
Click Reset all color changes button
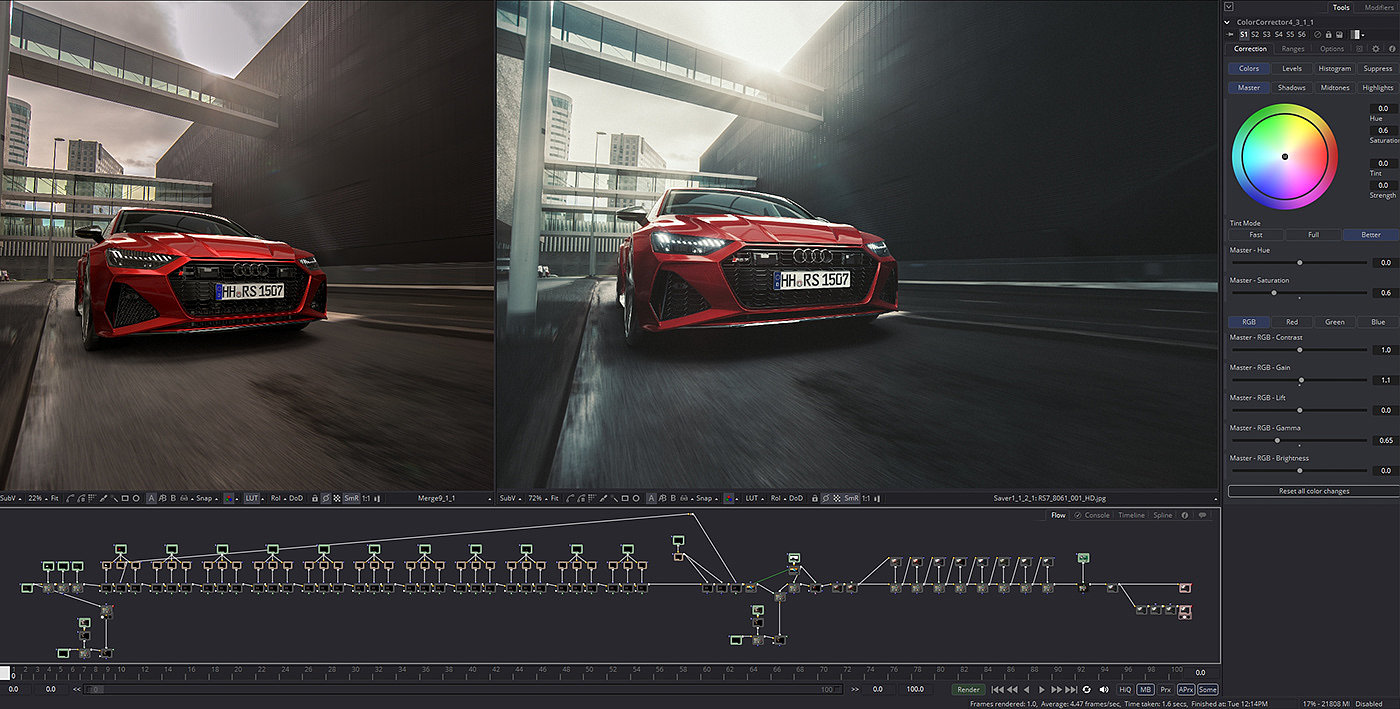point(1312,491)
